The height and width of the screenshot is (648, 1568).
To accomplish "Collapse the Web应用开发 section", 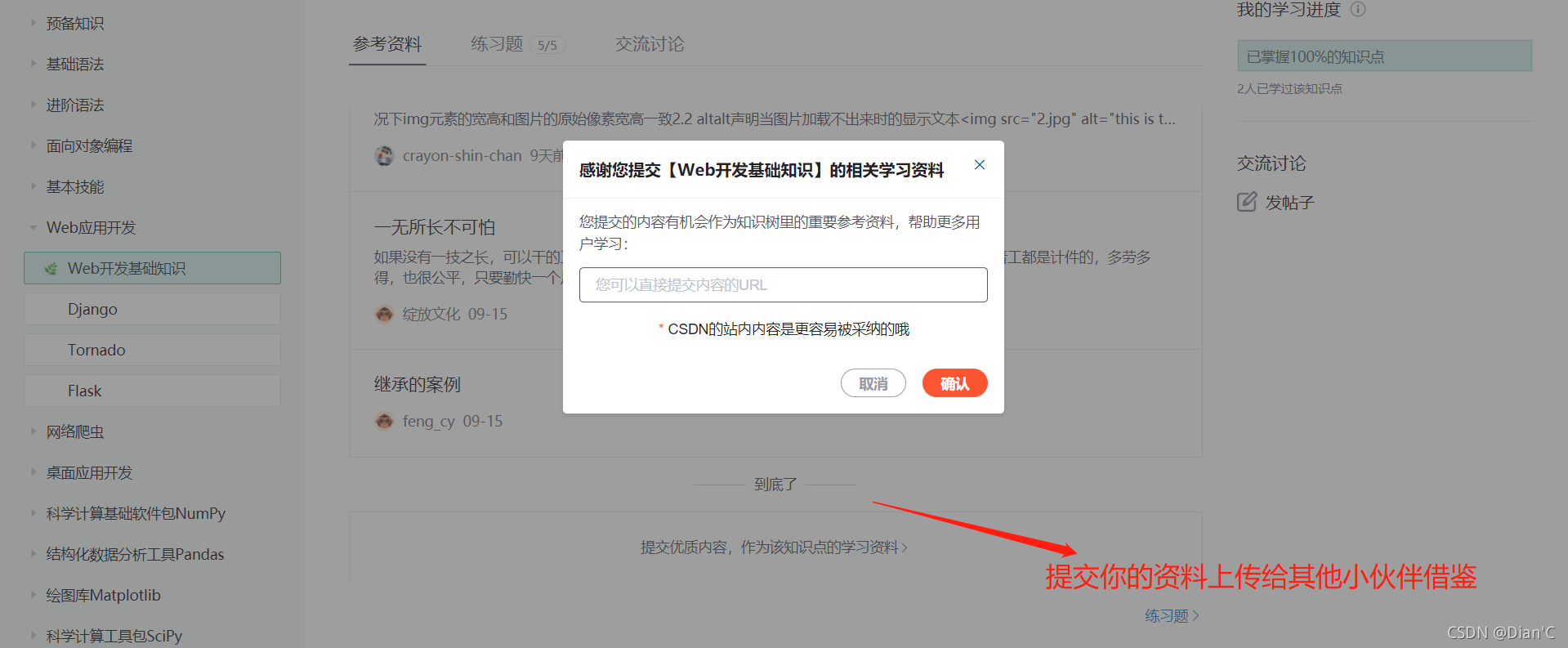I will (34, 227).
